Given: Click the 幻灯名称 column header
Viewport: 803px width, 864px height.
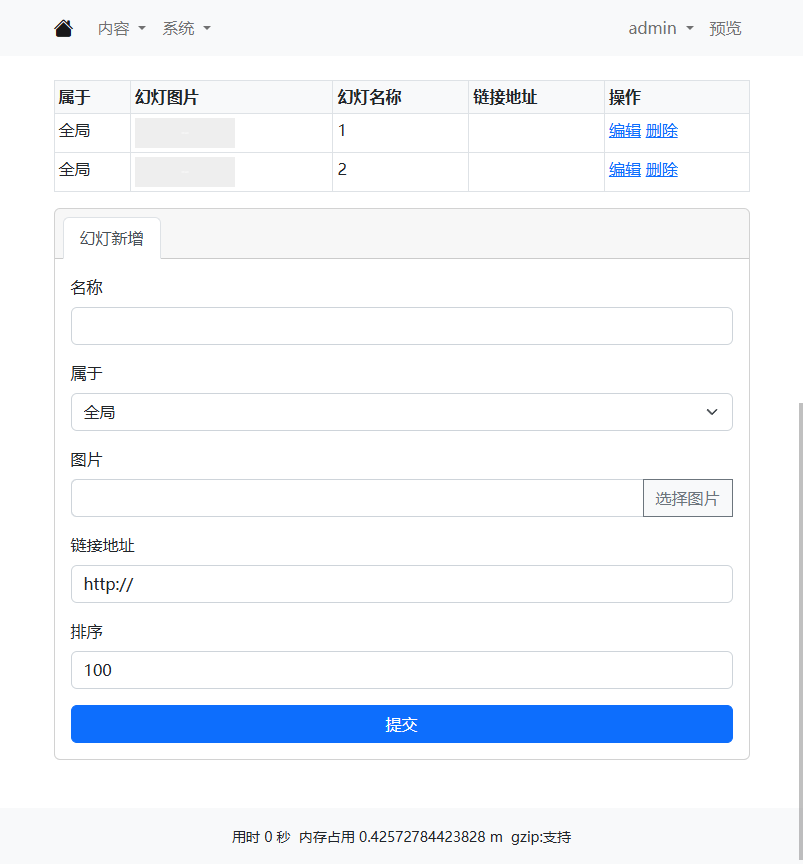Looking at the screenshot, I should click(x=401, y=97).
